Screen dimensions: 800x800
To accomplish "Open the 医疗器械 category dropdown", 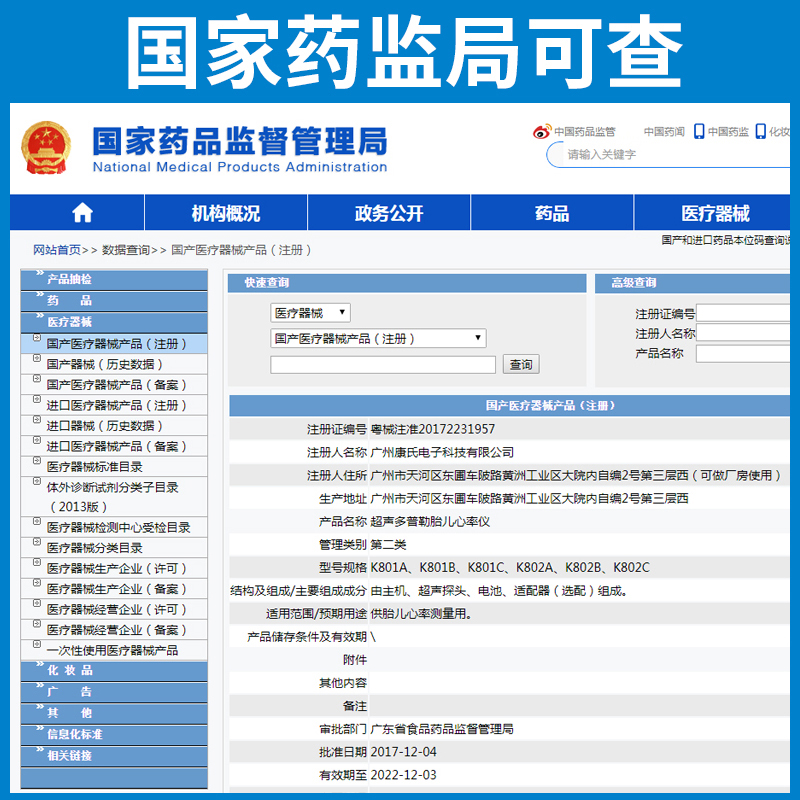I will click(x=310, y=313).
